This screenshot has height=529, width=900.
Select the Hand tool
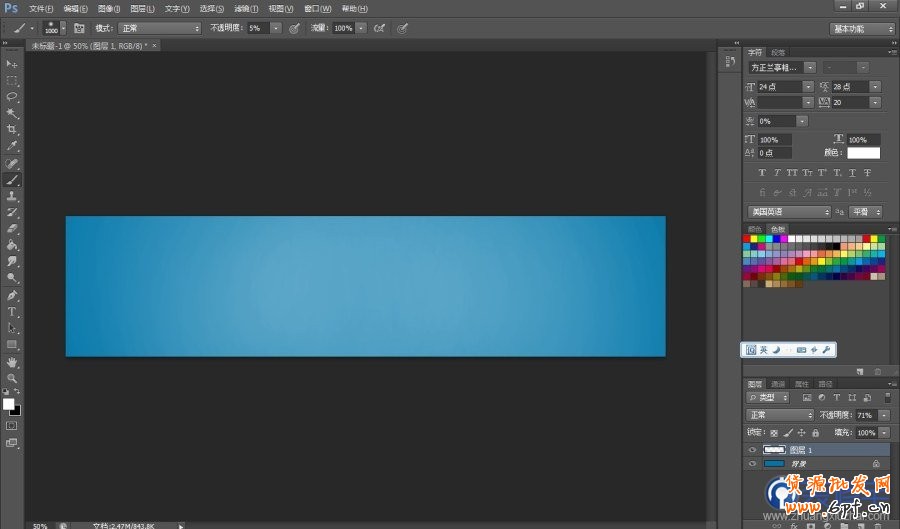pos(12,362)
